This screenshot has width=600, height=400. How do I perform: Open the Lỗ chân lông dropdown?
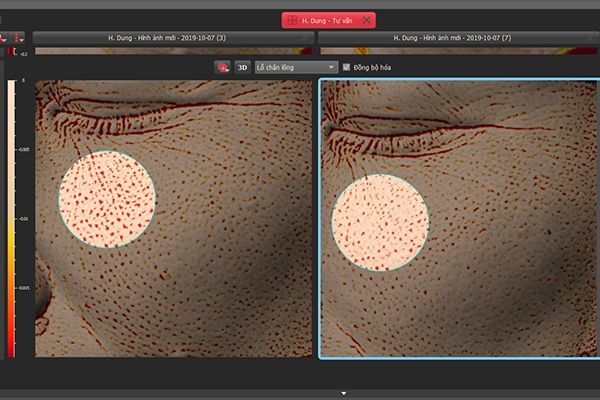click(295, 68)
